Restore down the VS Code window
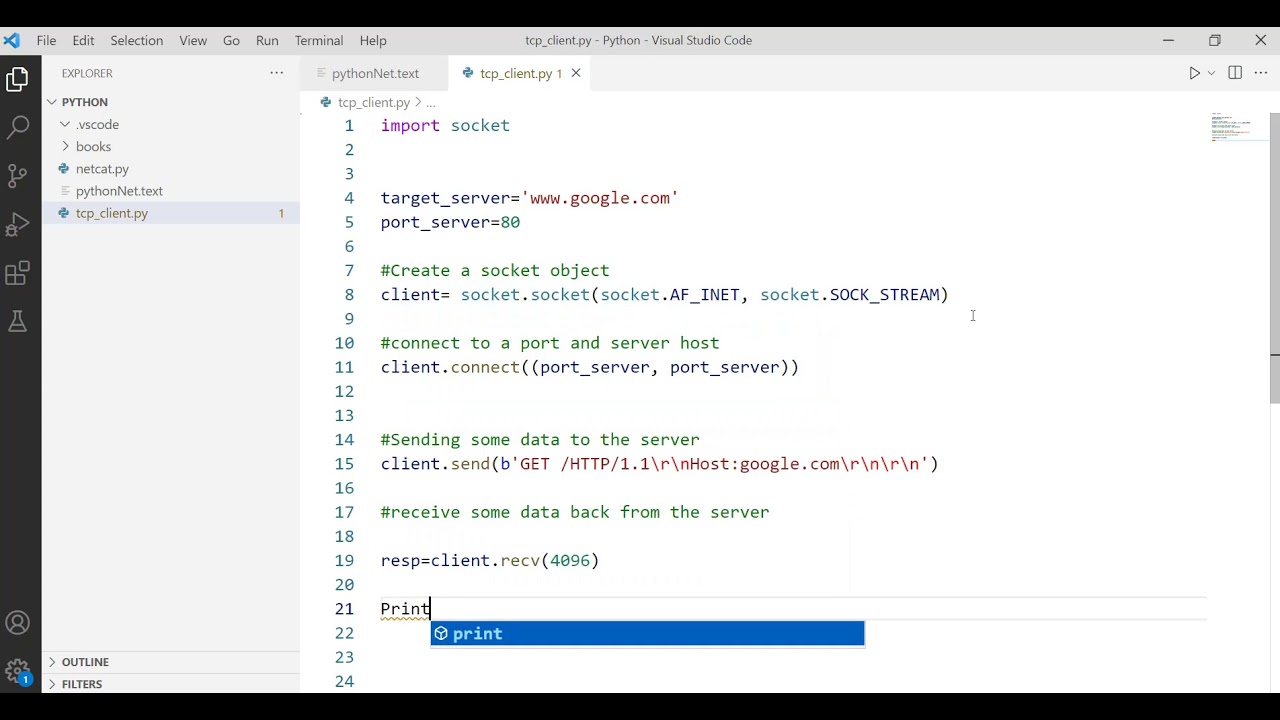Screen dimensions: 1280x720 1214,40
